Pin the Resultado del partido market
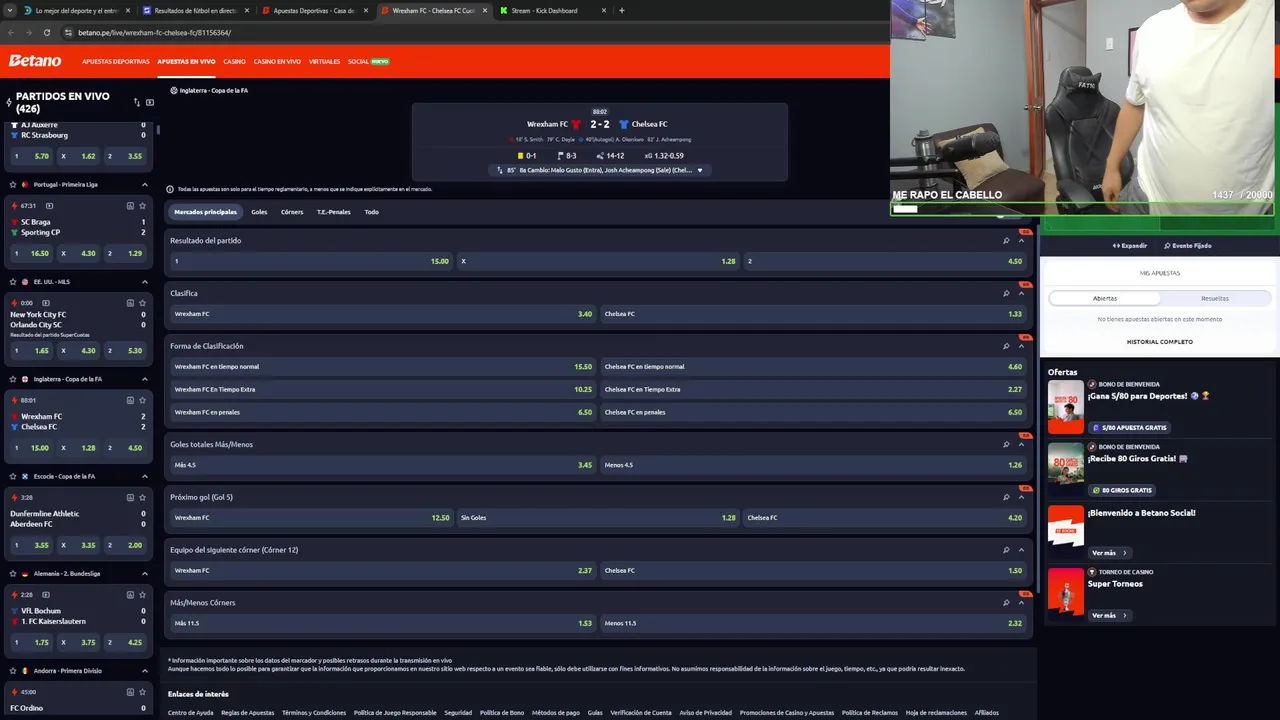This screenshot has height=720, width=1280. (x=1006, y=240)
